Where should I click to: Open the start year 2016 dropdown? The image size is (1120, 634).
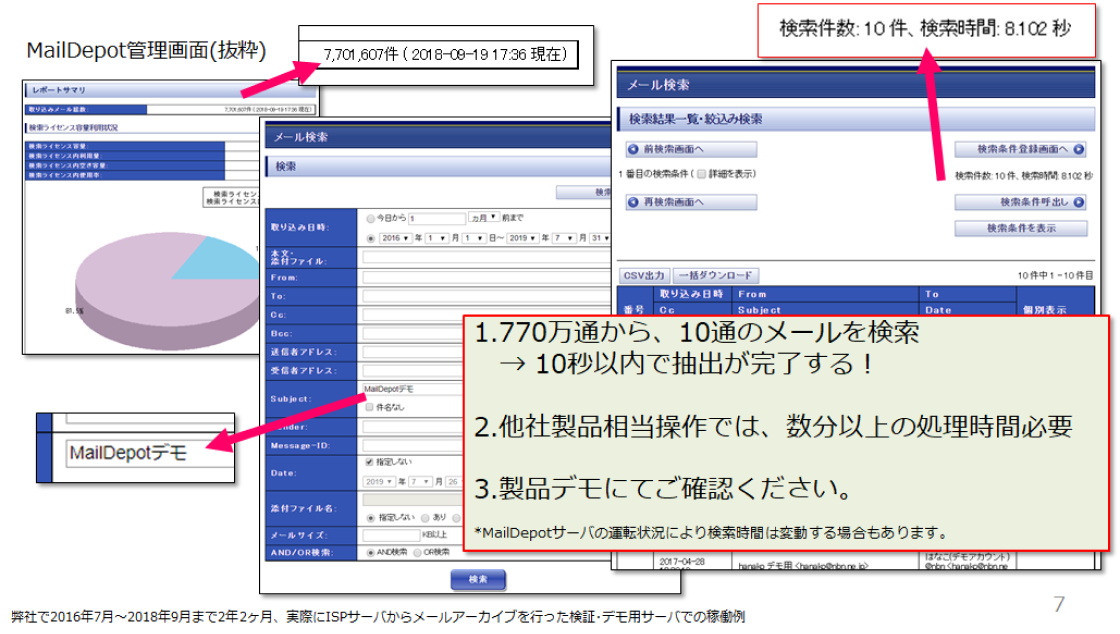[x=395, y=238]
